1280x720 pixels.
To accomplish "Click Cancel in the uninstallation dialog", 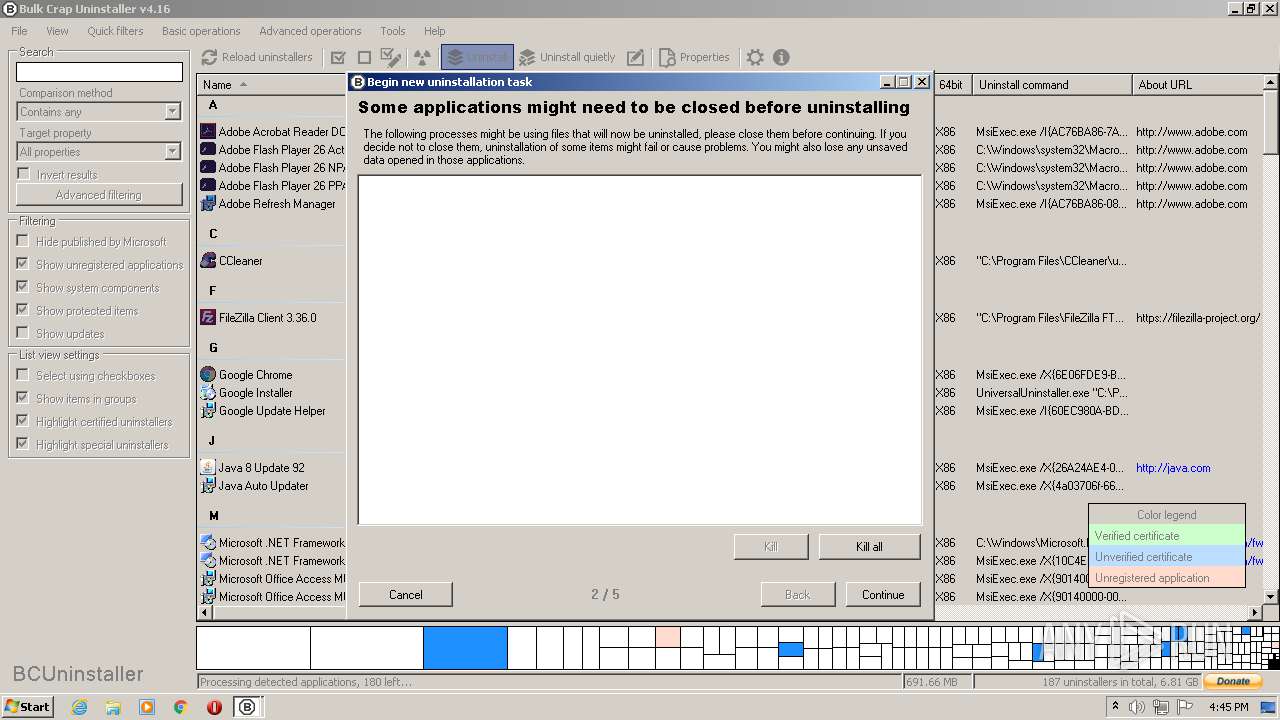I will [x=405, y=594].
